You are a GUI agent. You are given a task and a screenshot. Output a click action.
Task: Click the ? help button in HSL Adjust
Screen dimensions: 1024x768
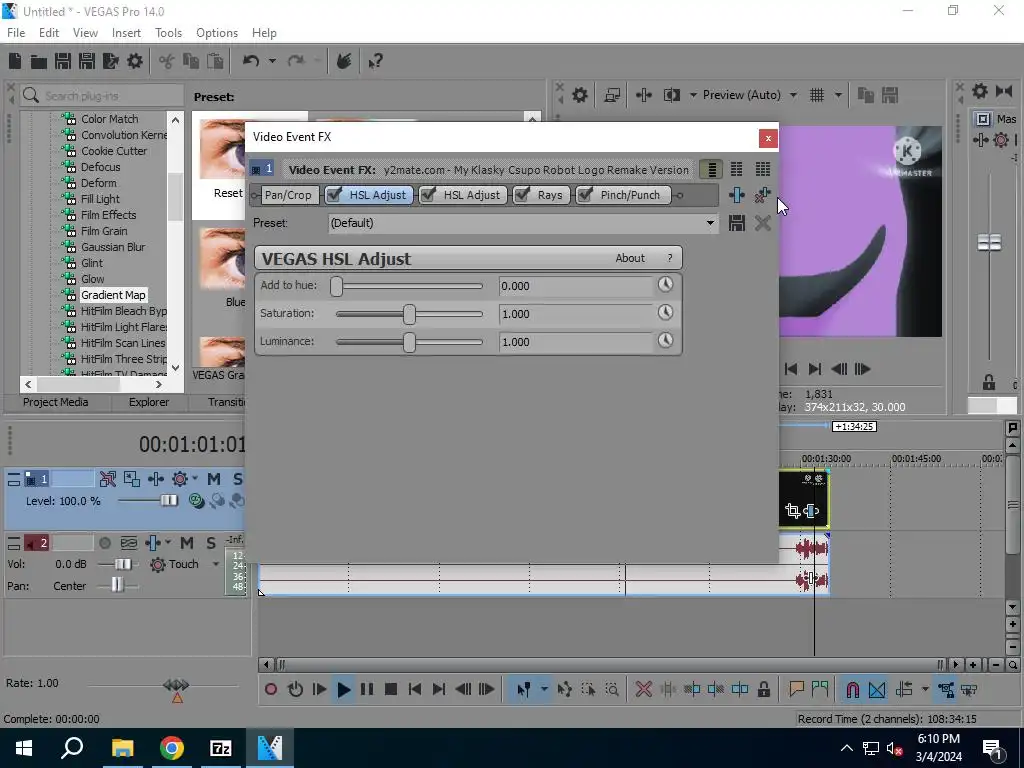669,258
